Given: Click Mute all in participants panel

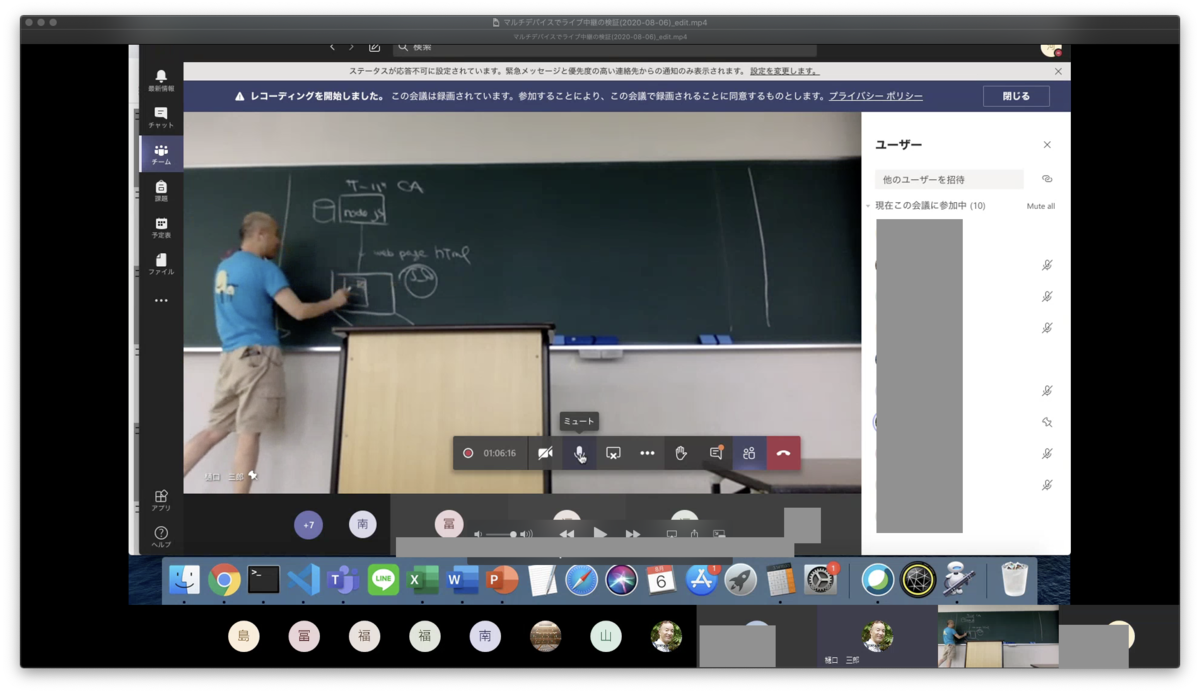Looking at the screenshot, I should pos(1041,206).
